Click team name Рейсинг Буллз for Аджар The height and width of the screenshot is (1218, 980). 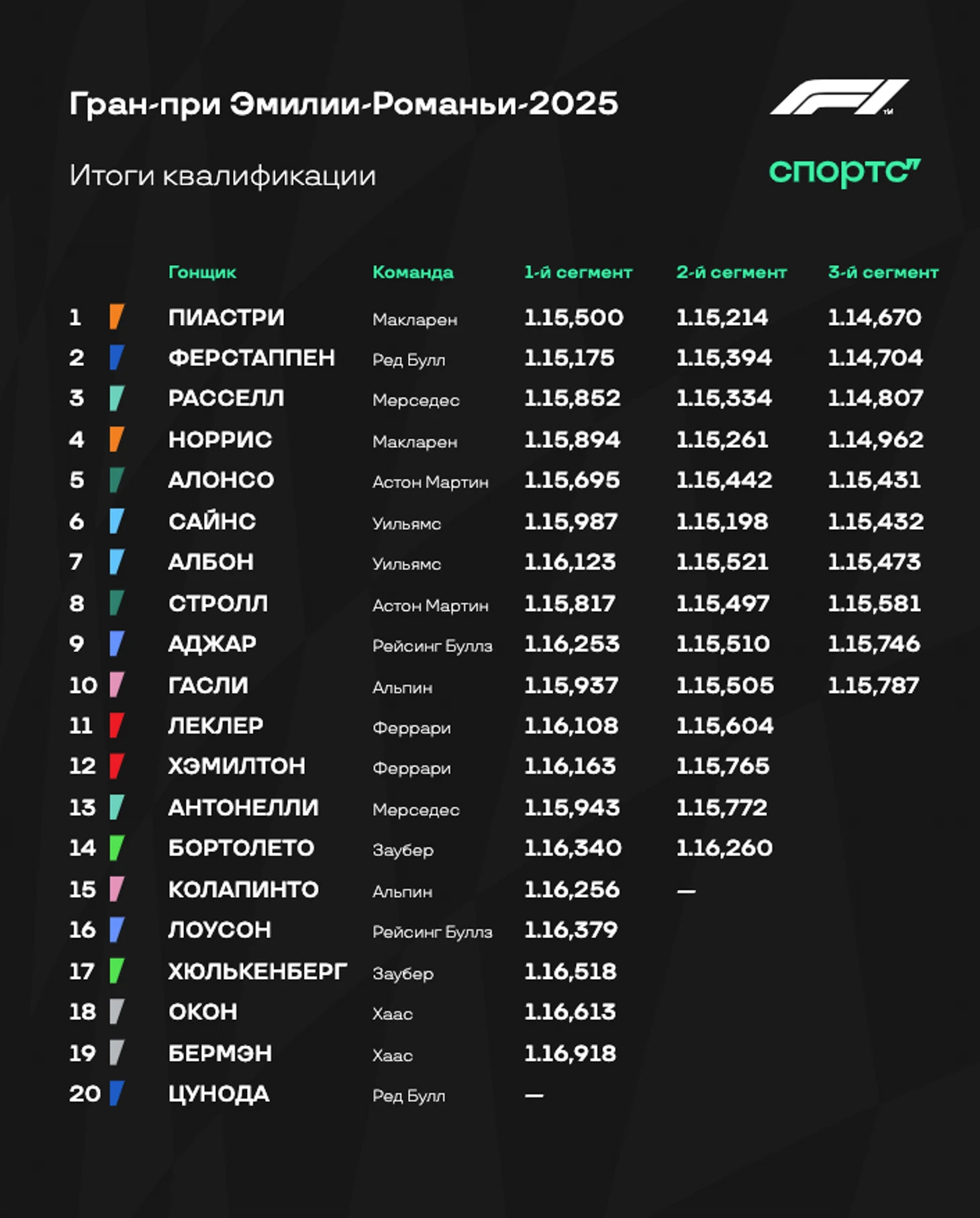(x=432, y=646)
